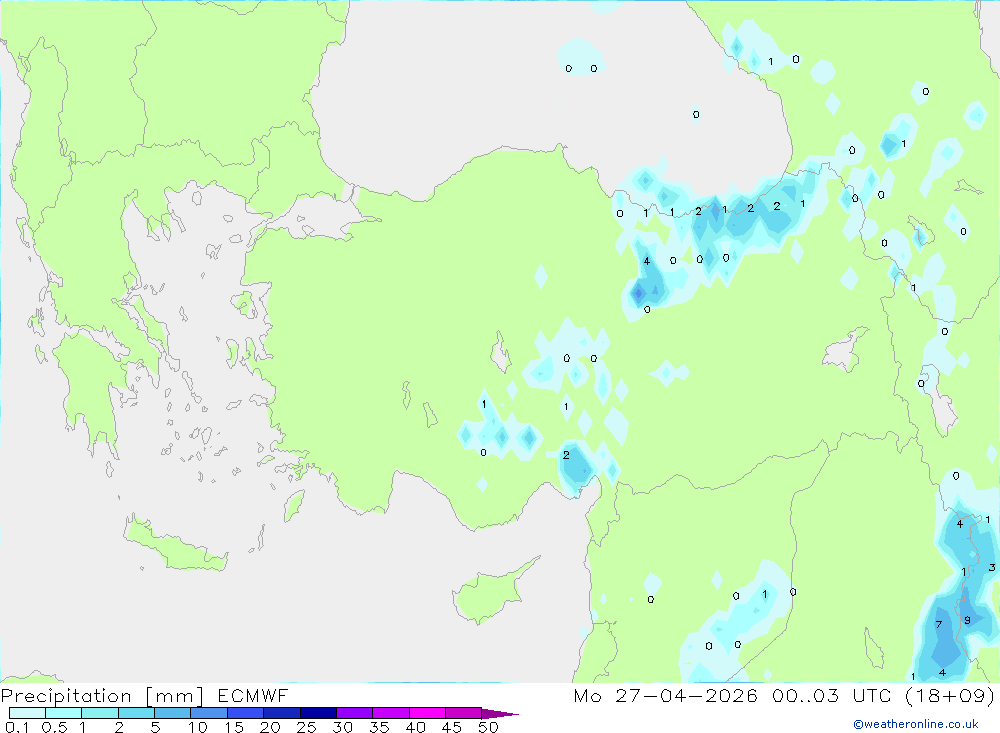Click the '35' legend scale label
The width and height of the screenshot is (1000, 733).
click(x=379, y=727)
